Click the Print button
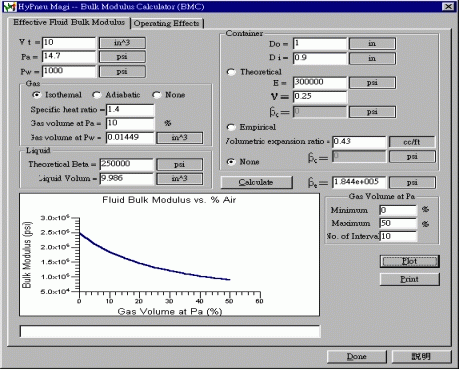Viewport: 459px width, 370px height. (409, 279)
